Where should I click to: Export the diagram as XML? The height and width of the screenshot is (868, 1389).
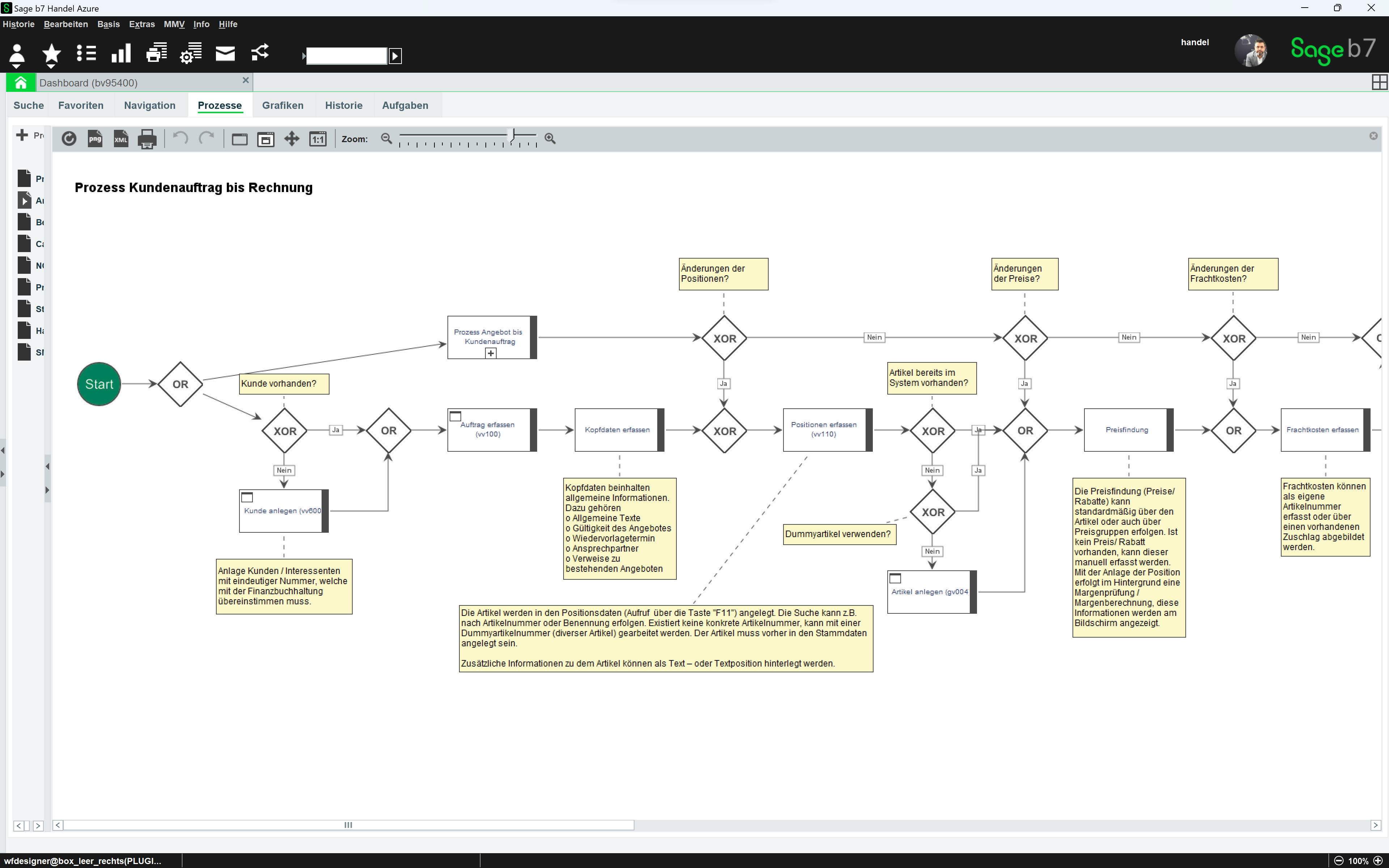click(x=120, y=139)
